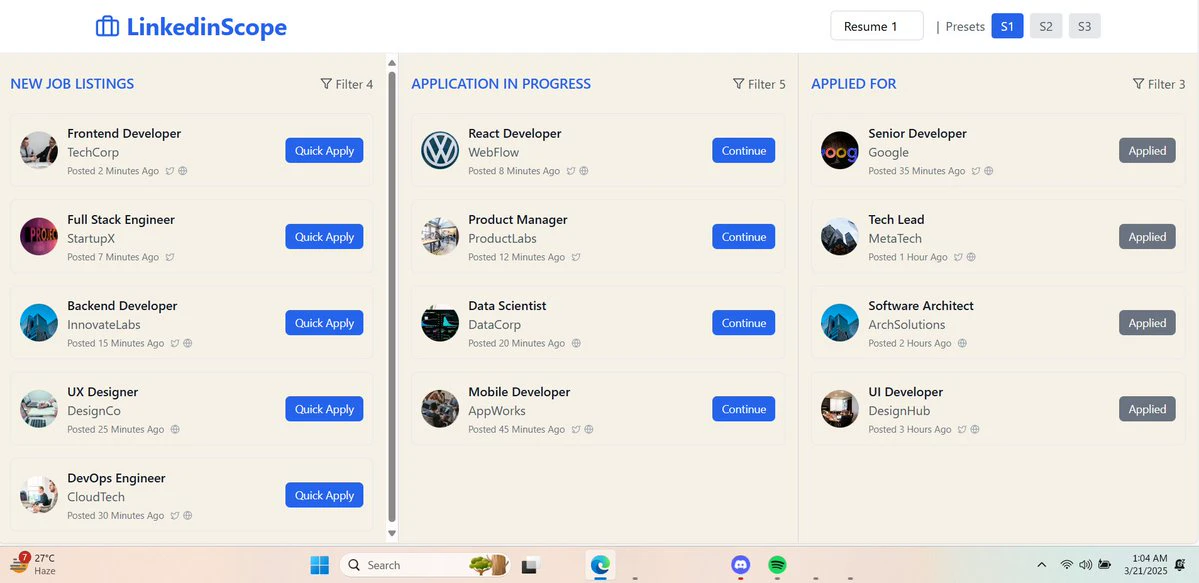This screenshot has height=583, width=1199.
Task: Click the Twitter icon on Product Manager card
Action: pyautogui.click(x=576, y=257)
